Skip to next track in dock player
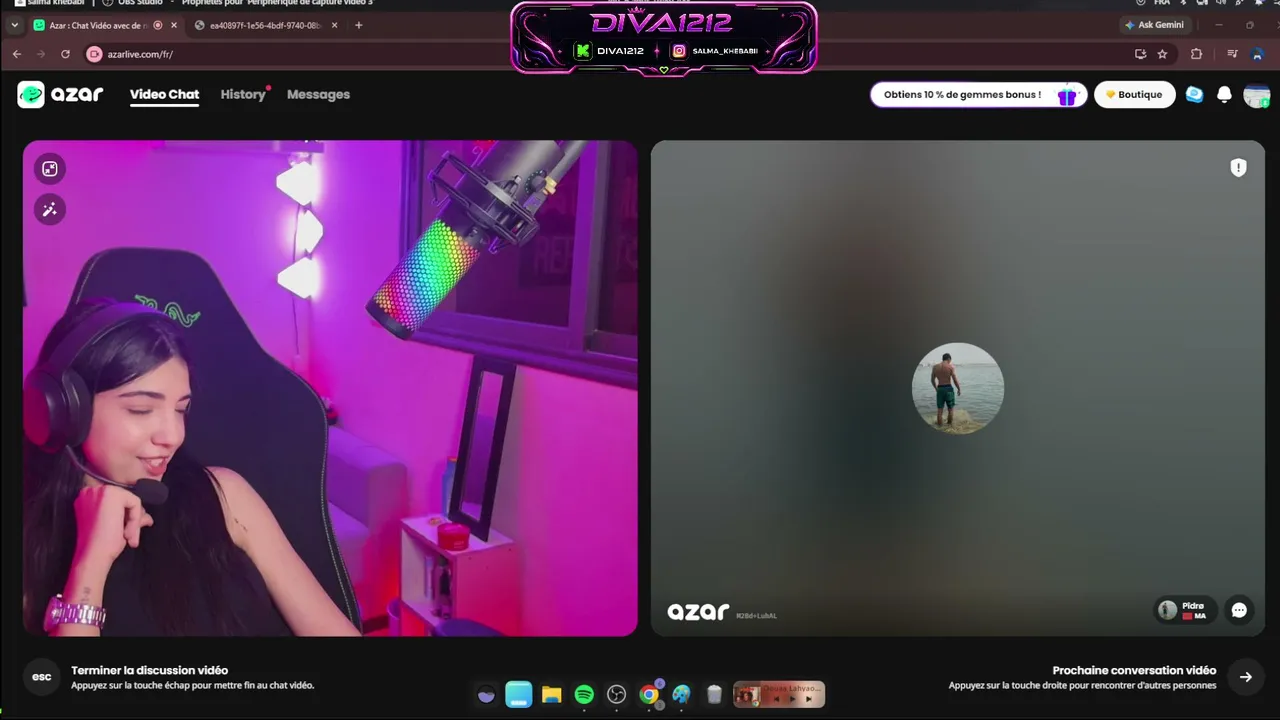Image resolution: width=1280 pixels, height=720 pixels. click(x=809, y=699)
